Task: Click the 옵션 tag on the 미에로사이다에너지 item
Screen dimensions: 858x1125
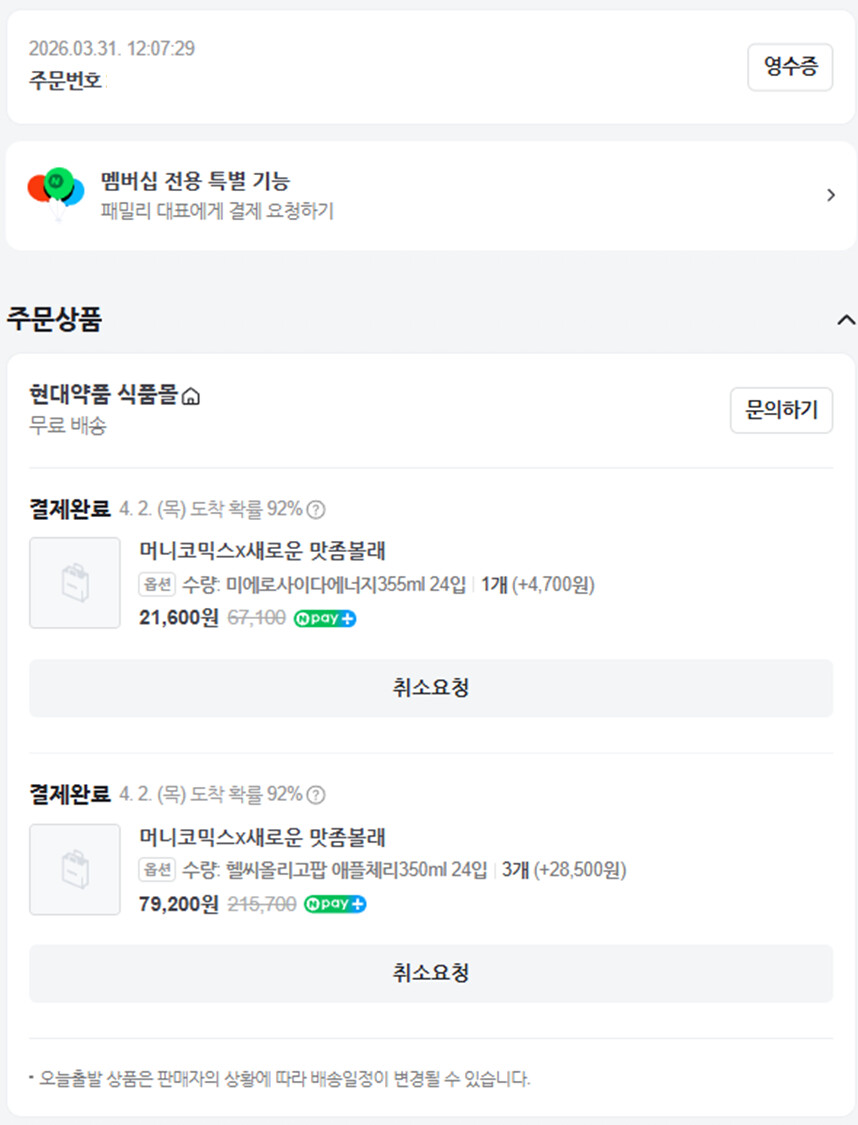Action: [158, 584]
